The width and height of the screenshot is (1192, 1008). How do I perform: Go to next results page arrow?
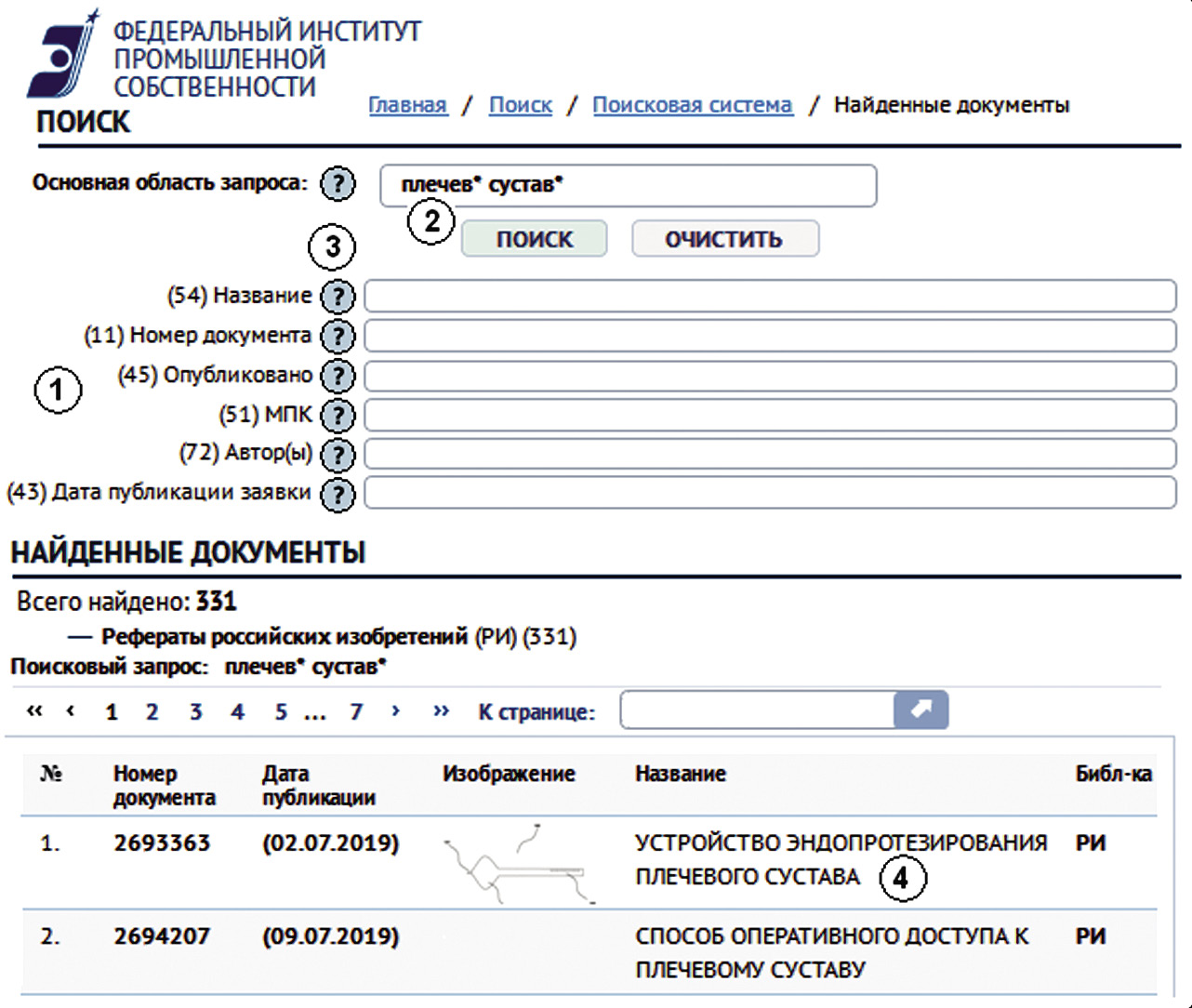click(396, 711)
